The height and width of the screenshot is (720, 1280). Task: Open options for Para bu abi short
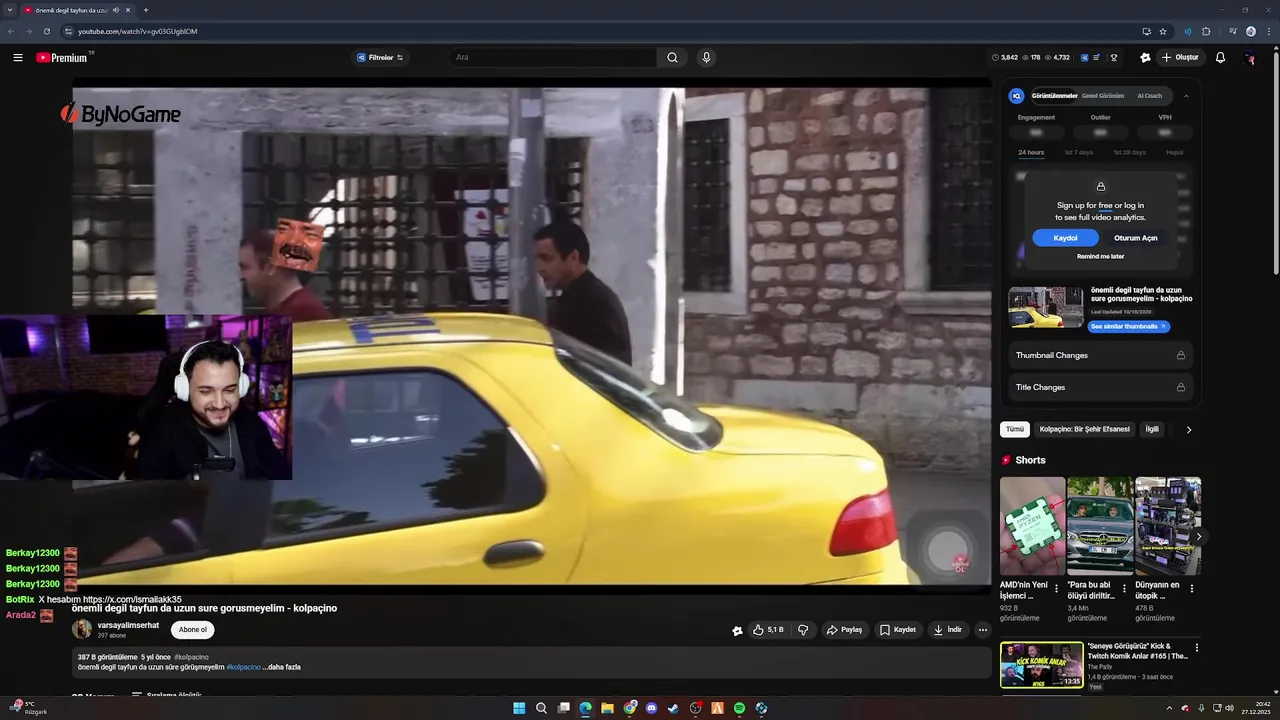click(x=1124, y=589)
